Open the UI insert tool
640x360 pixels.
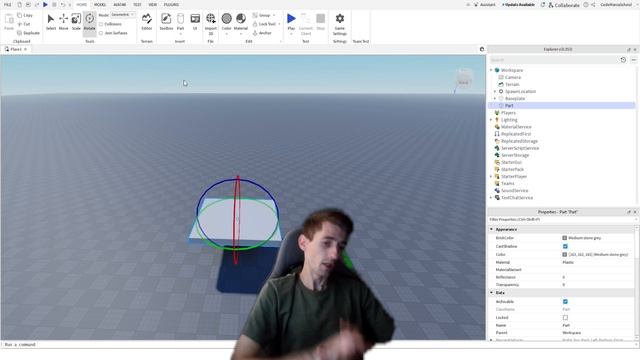[x=195, y=22]
